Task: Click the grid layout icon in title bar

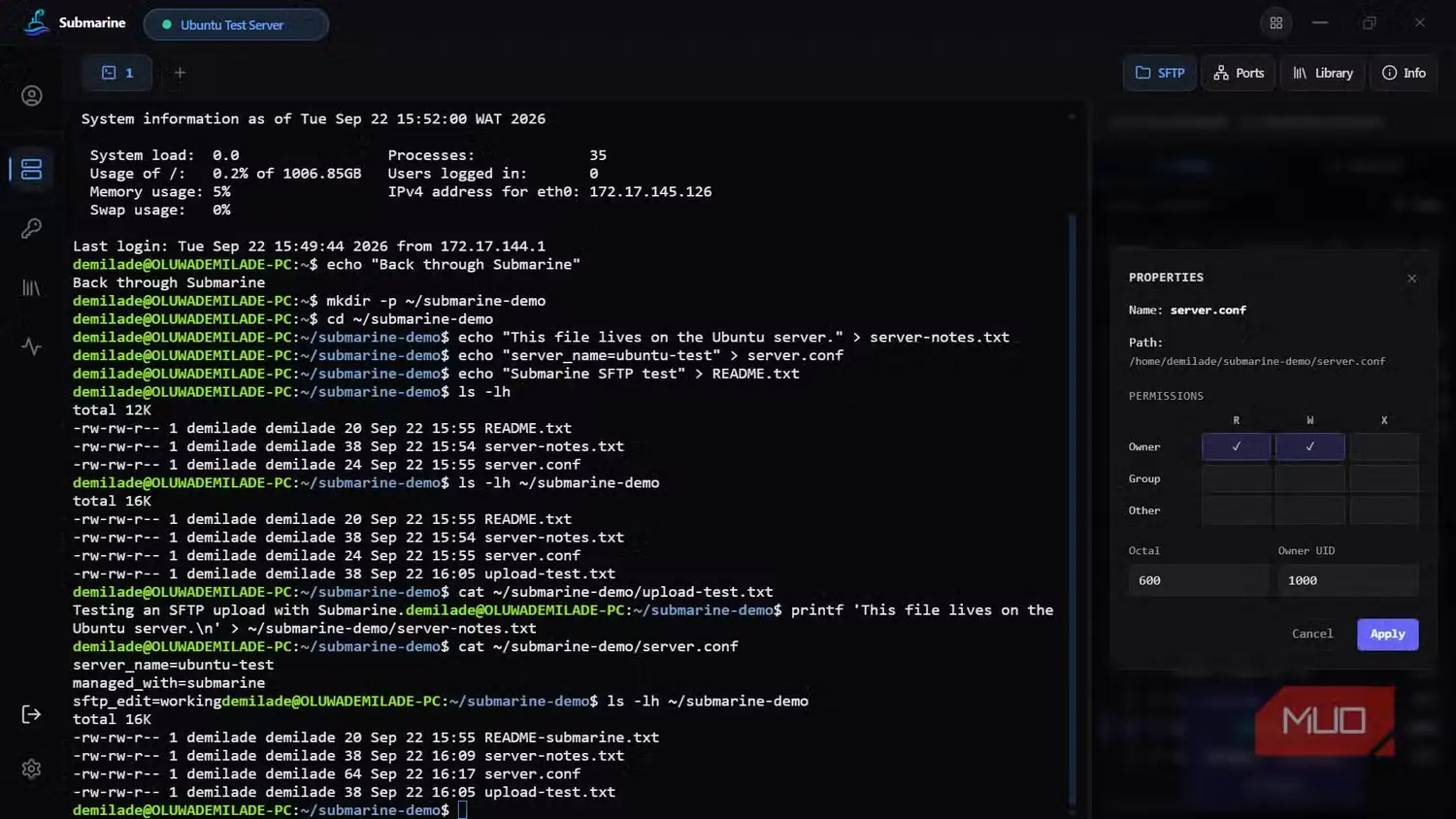Action: point(1276,23)
